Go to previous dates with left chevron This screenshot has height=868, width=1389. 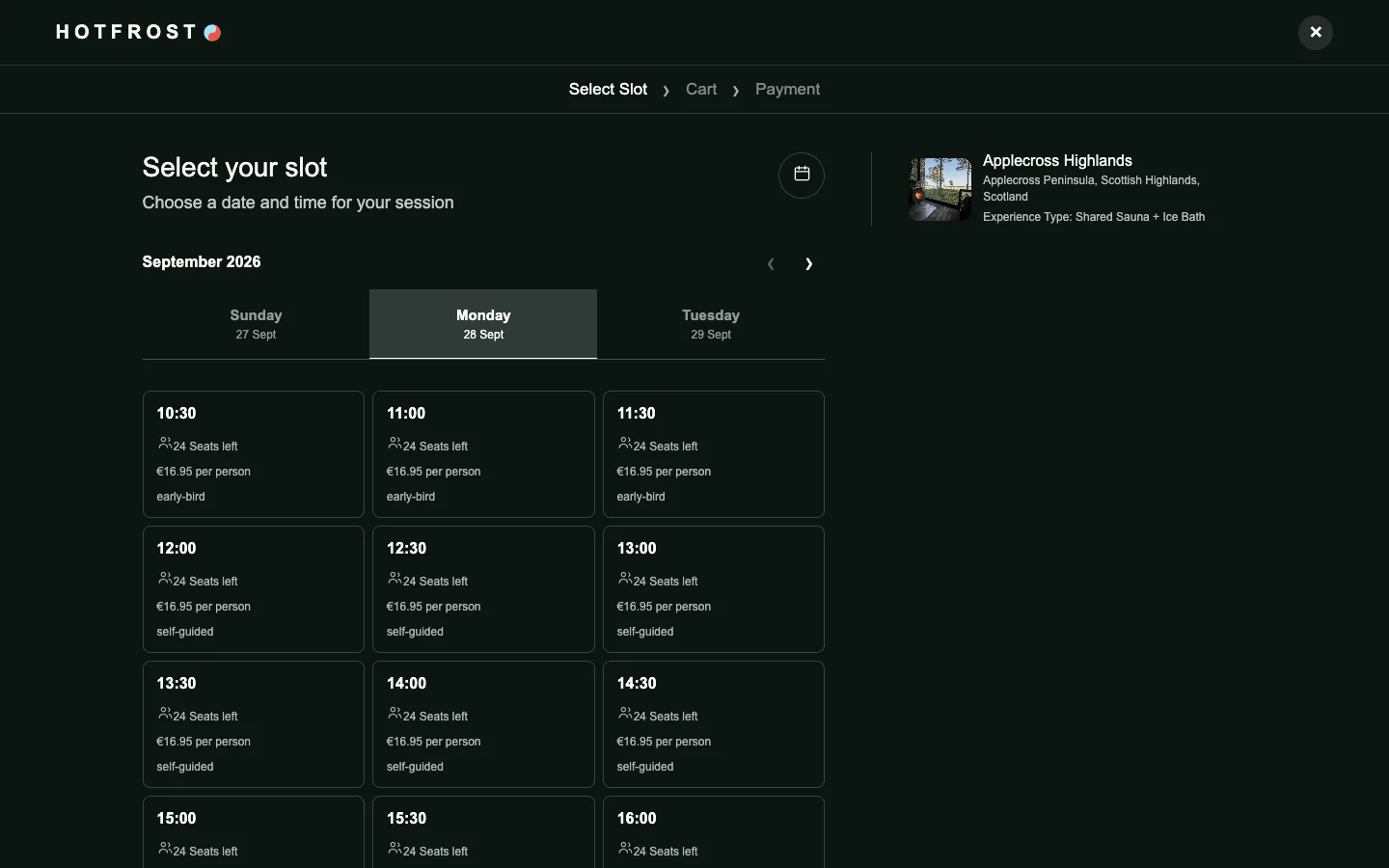[771, 264]
